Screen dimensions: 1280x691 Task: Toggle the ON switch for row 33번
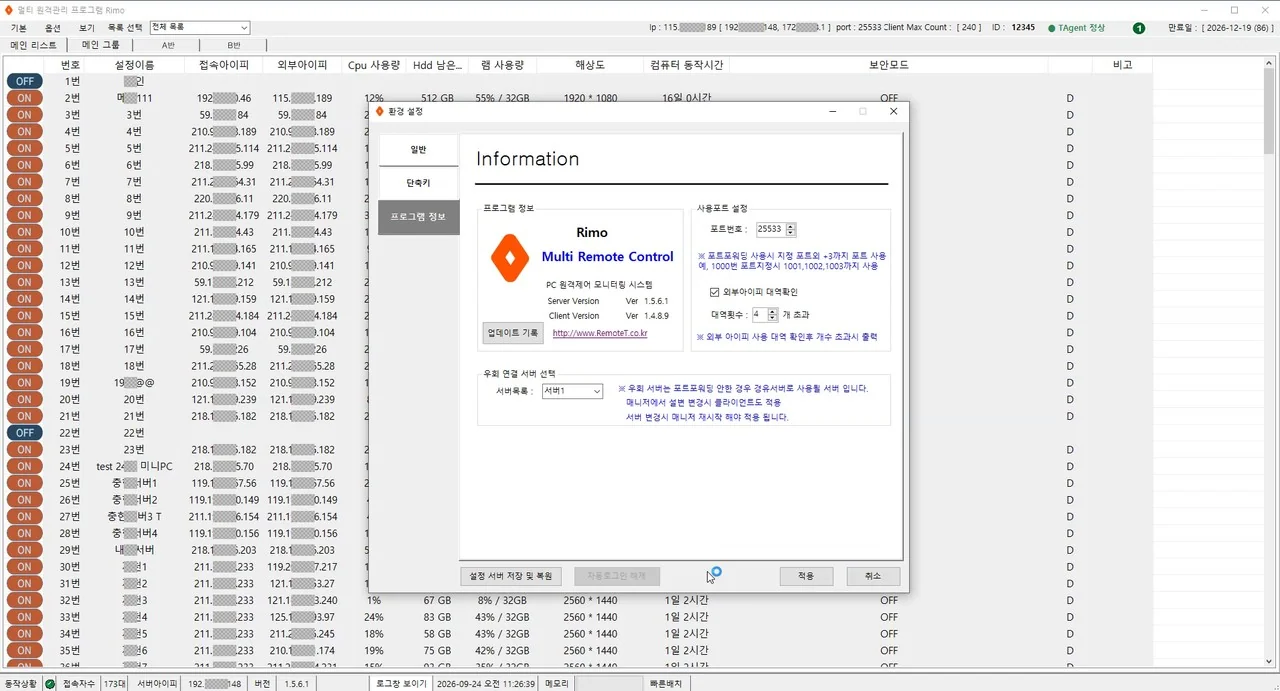pyautogui.click(x=24, y=617)
